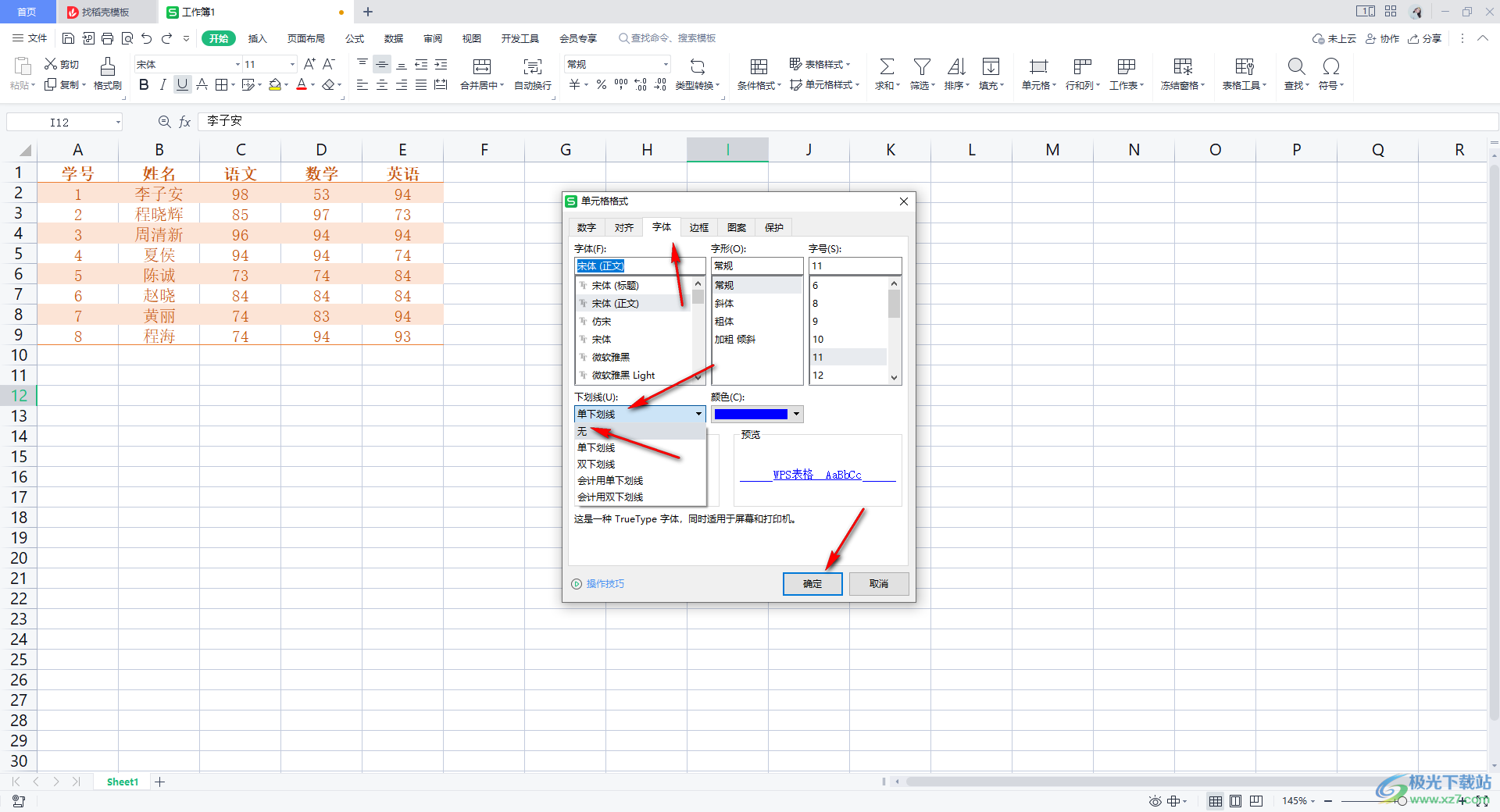This screenshot has height=812, width=1500.
Task: Click the insert function fx icon
Action: pos(185,122)
